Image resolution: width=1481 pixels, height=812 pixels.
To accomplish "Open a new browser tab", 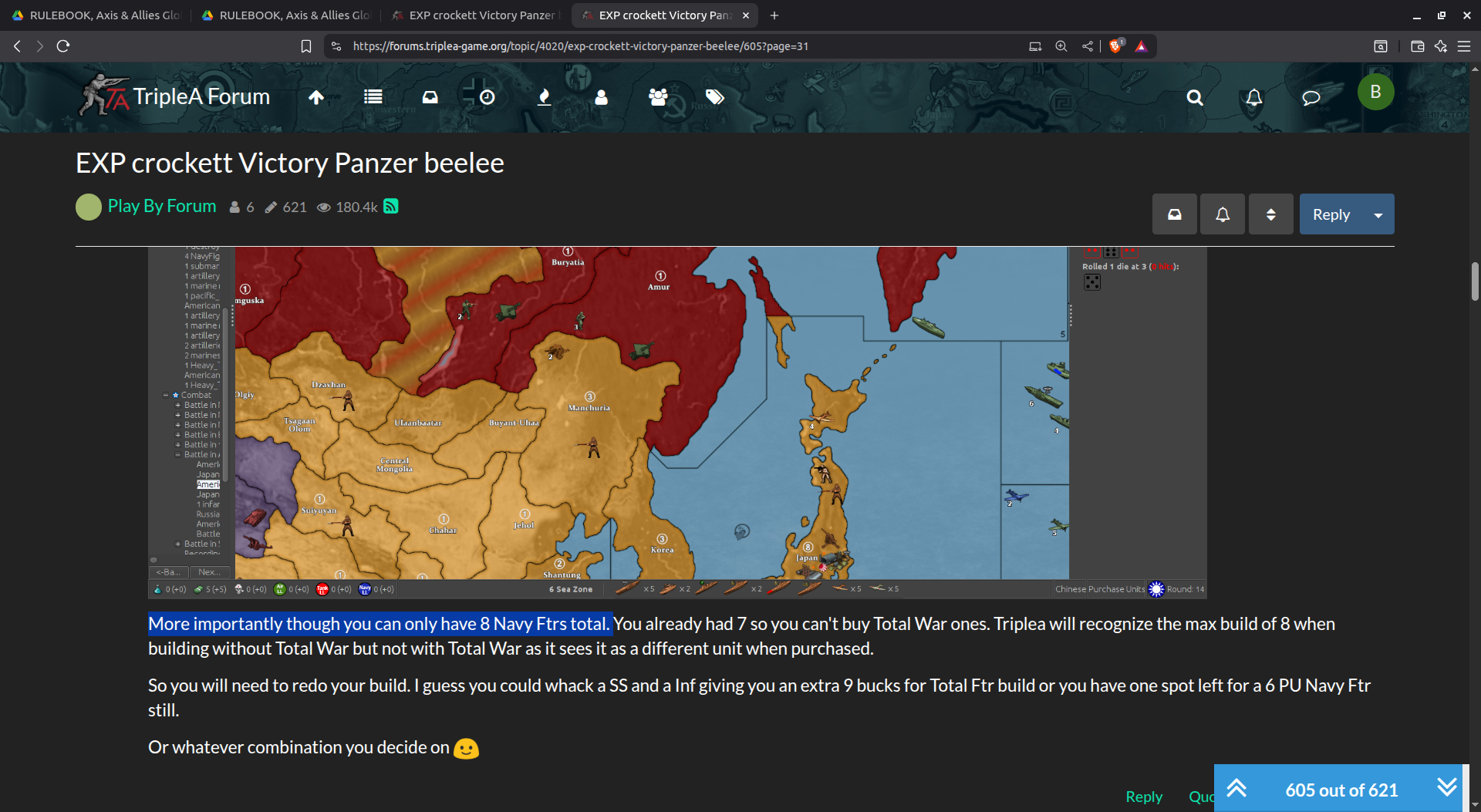I will point(774,15).
